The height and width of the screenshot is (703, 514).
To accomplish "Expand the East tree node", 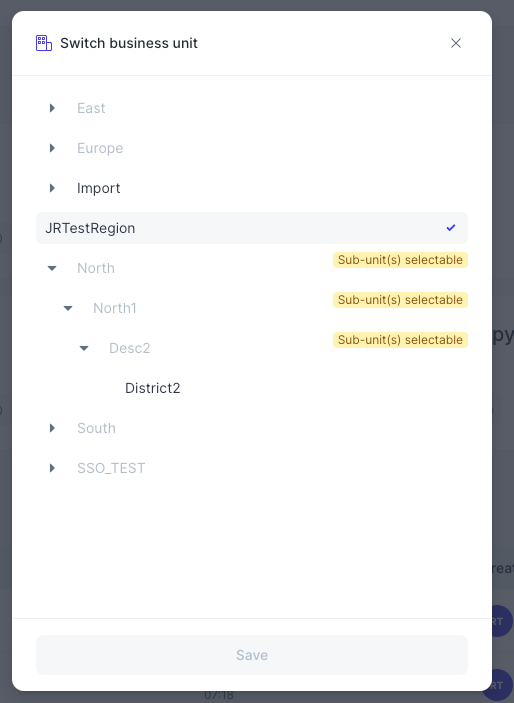I will (52, 108).
